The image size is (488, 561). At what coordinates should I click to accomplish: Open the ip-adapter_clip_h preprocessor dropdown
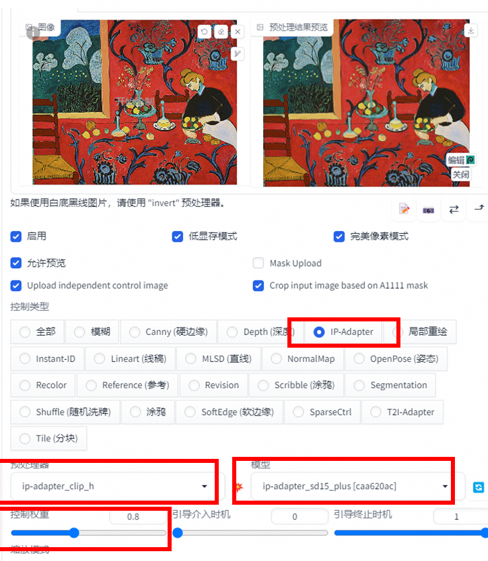coord(114,486)
